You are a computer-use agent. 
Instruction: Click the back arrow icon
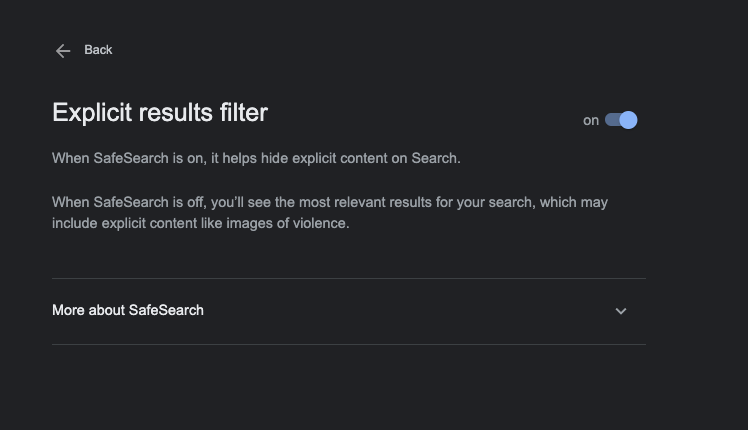(63, 50)
